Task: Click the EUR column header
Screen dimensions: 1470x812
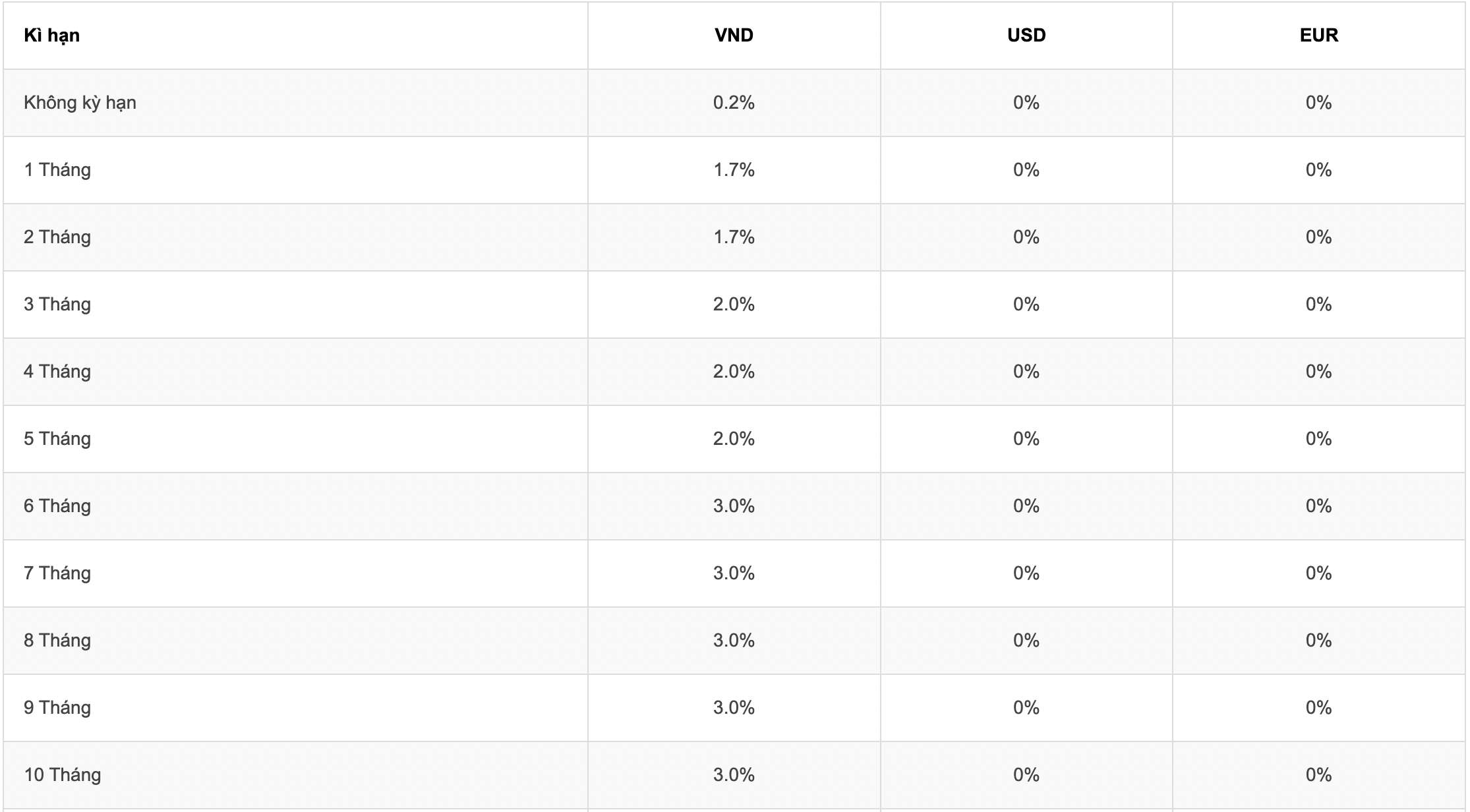Action: 1319,36
